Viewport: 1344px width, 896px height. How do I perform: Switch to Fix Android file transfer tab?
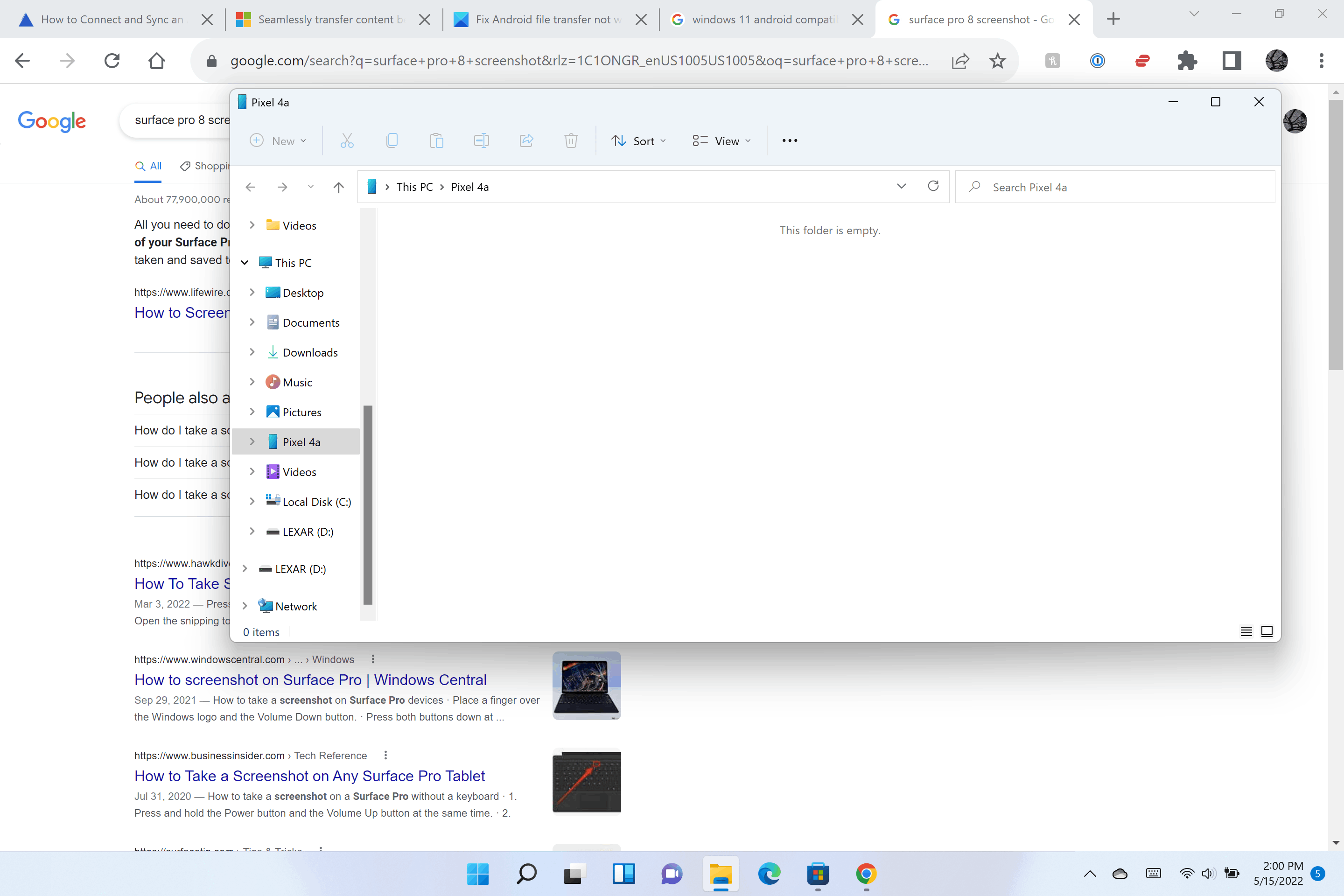[543, 20]
